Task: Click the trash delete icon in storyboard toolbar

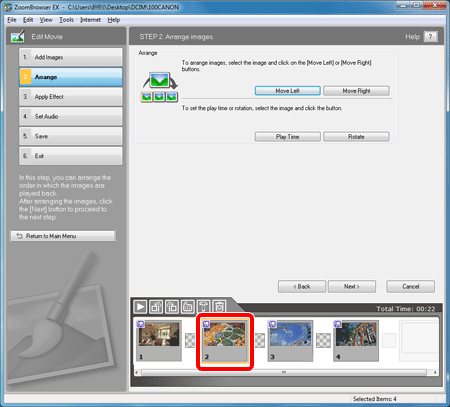Action: click(x=219, y=306)
